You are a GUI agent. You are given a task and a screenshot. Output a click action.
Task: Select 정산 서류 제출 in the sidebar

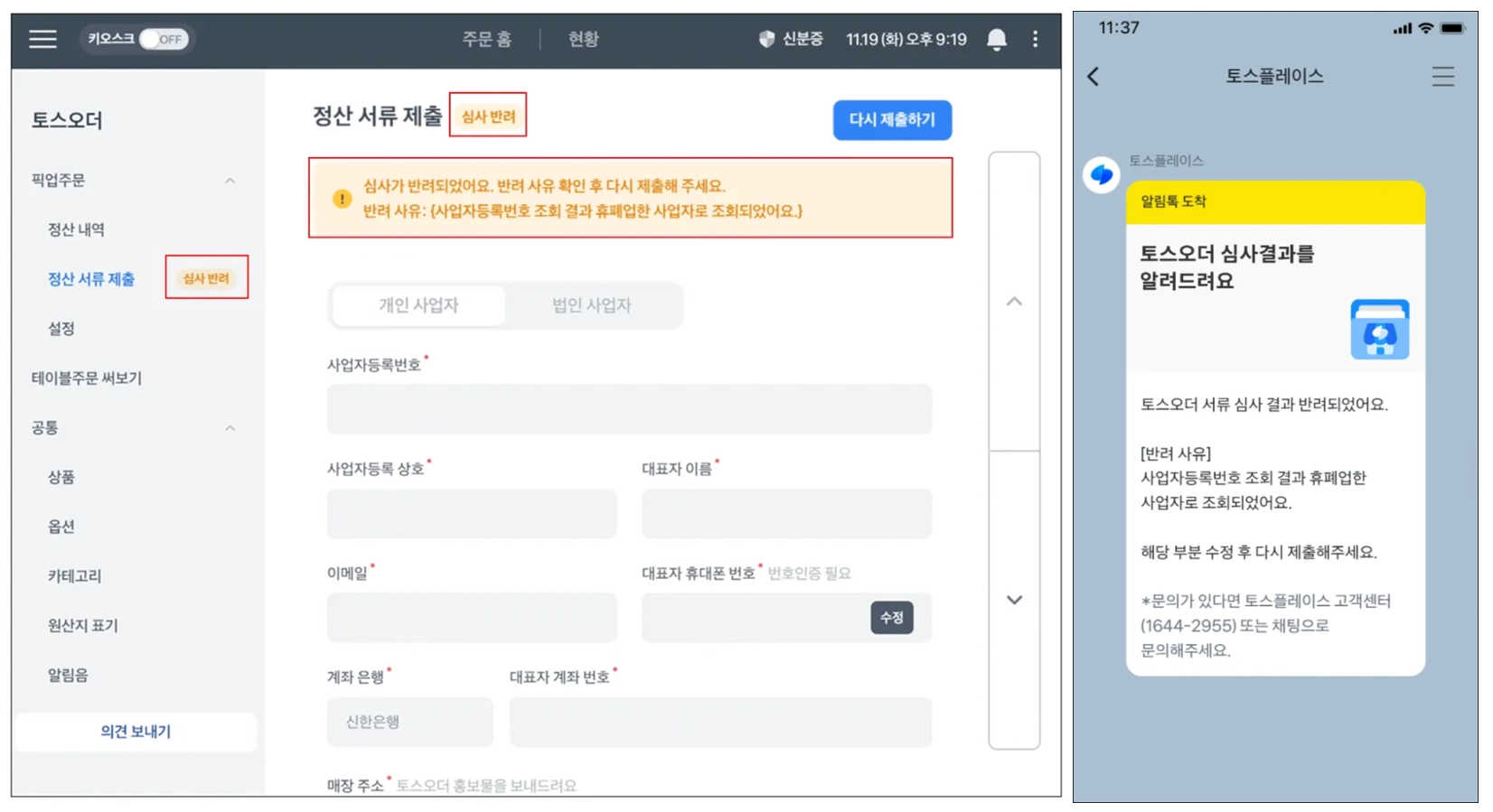(x=91, y=279)
